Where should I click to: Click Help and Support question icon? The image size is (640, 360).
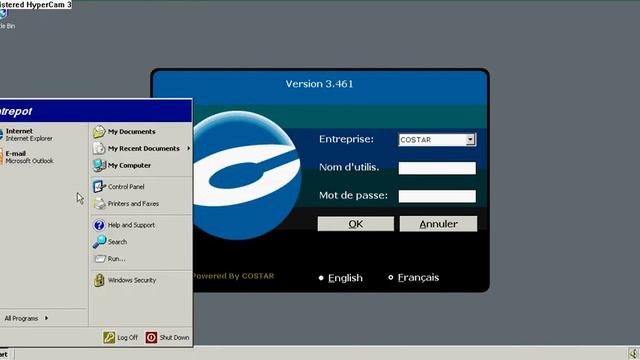[99, 225]
